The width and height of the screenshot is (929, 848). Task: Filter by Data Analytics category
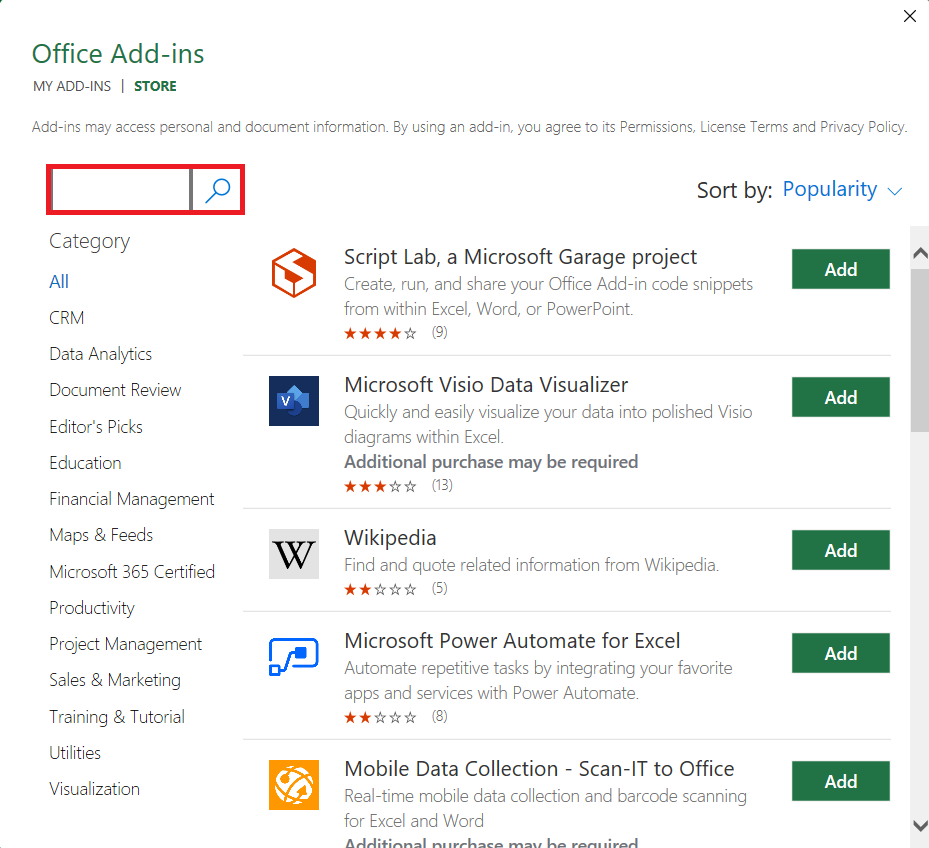point(101,354)
